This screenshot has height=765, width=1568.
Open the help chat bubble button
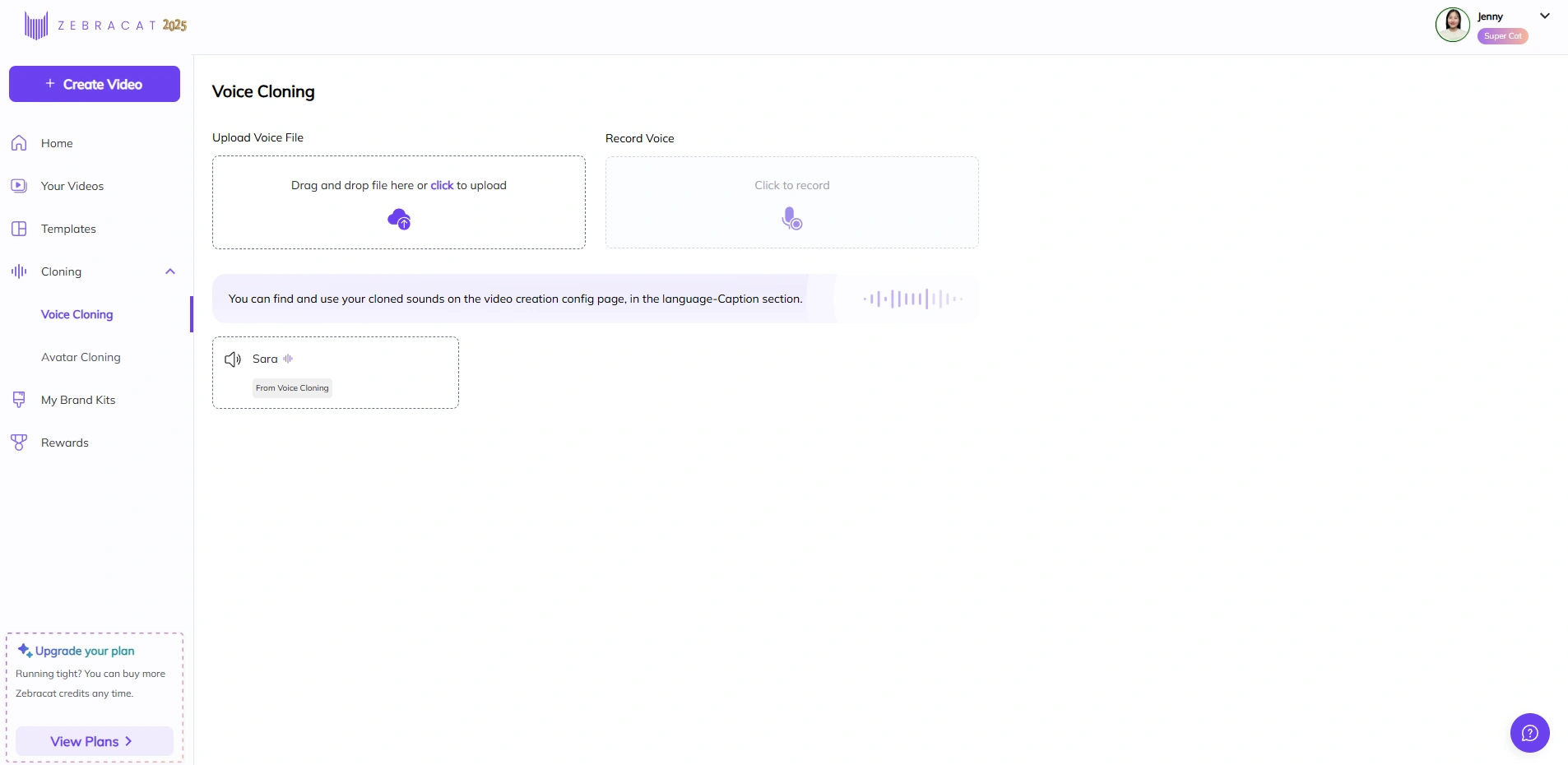coord(1529,732)
